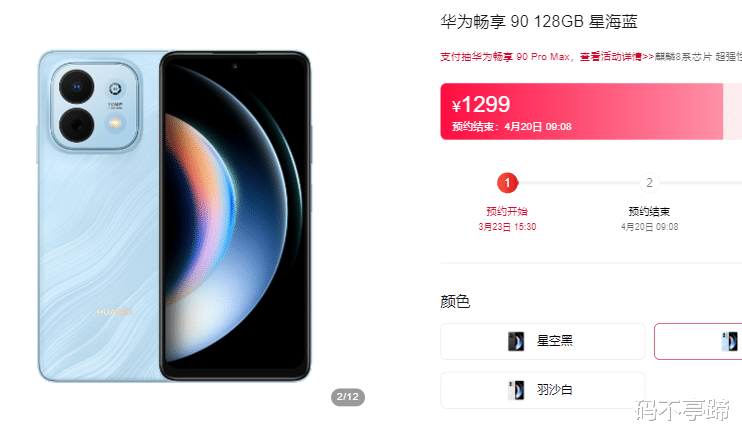Click the 颜色 section heading

tap(455, 302)
